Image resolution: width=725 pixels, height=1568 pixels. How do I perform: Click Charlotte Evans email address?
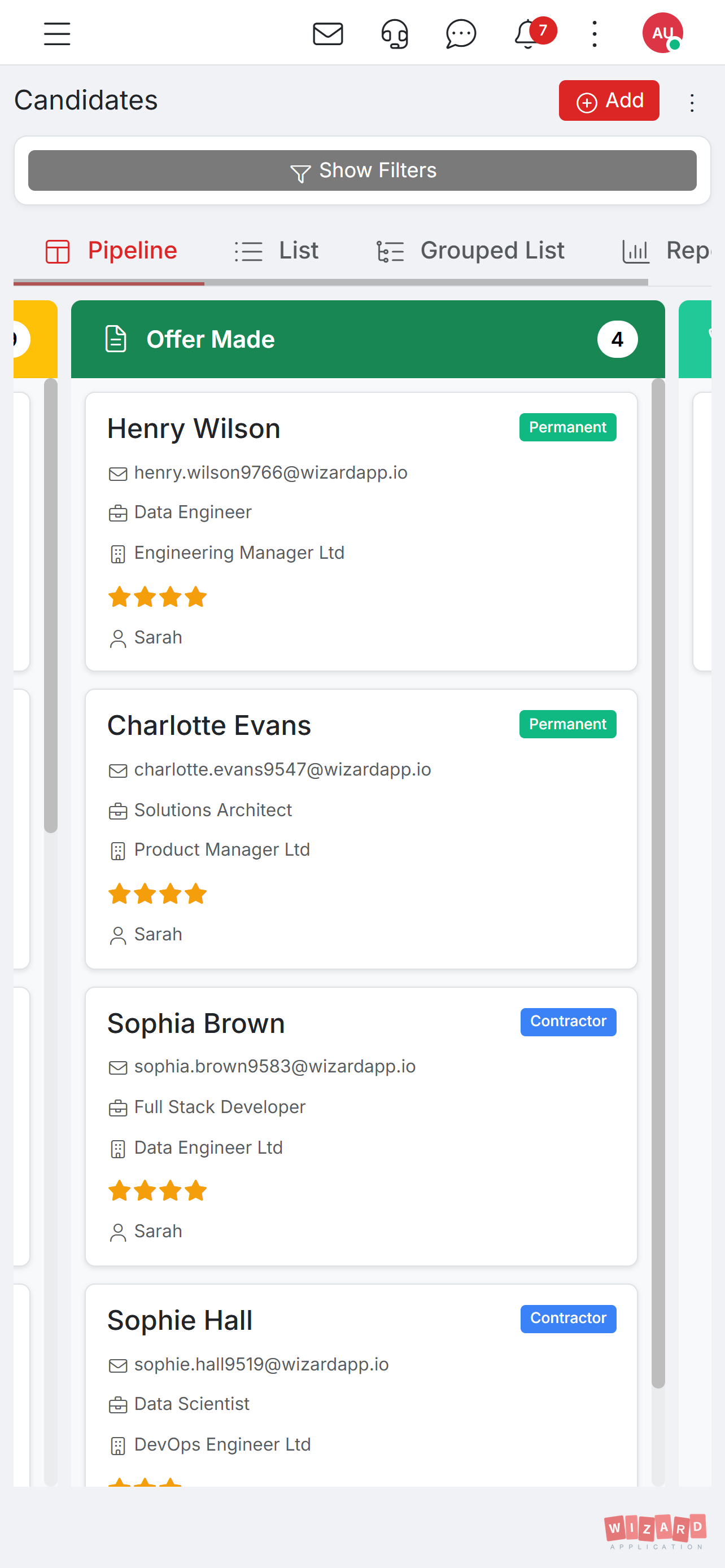[x=282, y=769]
